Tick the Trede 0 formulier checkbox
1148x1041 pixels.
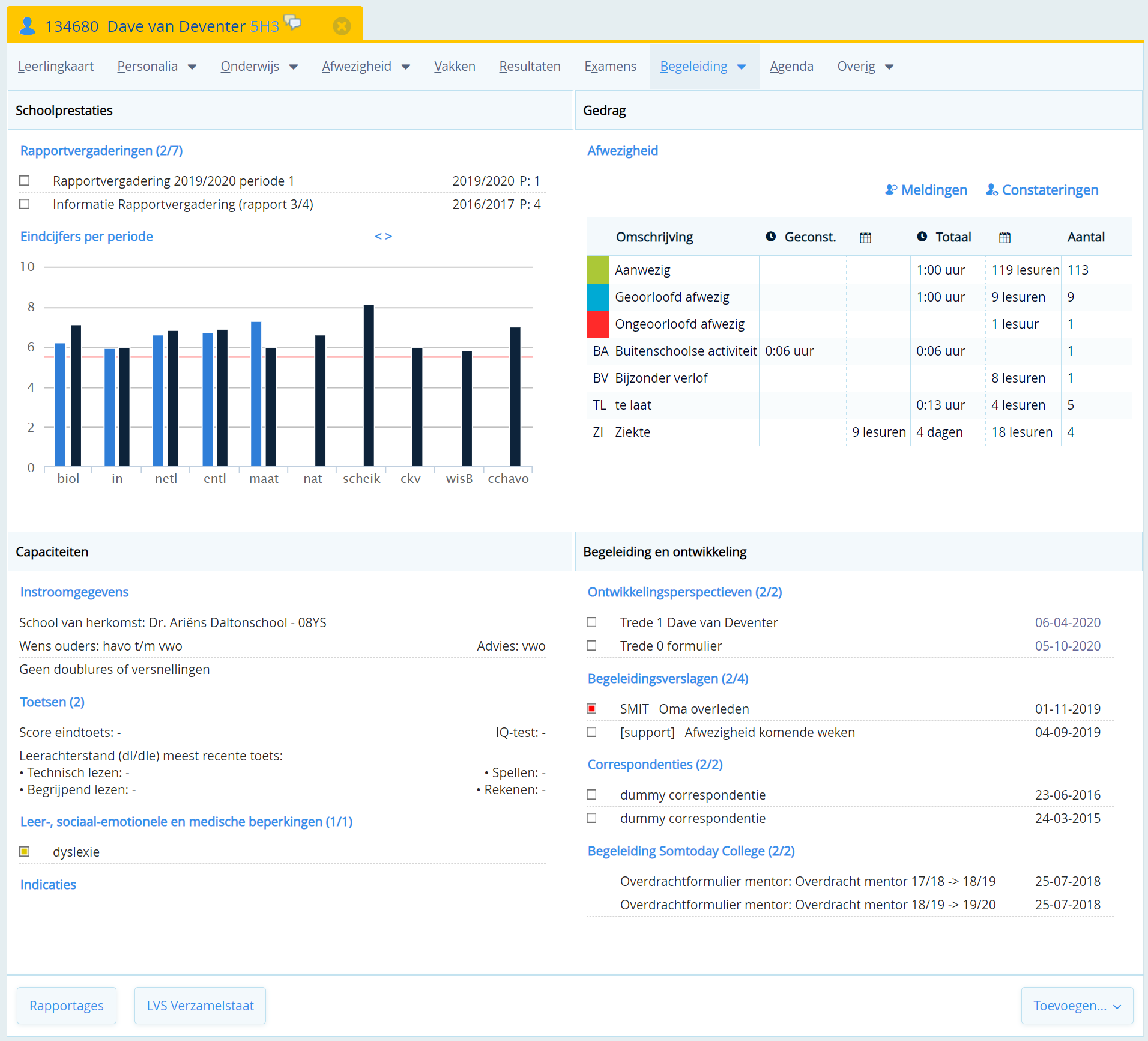tap(592, 645)
